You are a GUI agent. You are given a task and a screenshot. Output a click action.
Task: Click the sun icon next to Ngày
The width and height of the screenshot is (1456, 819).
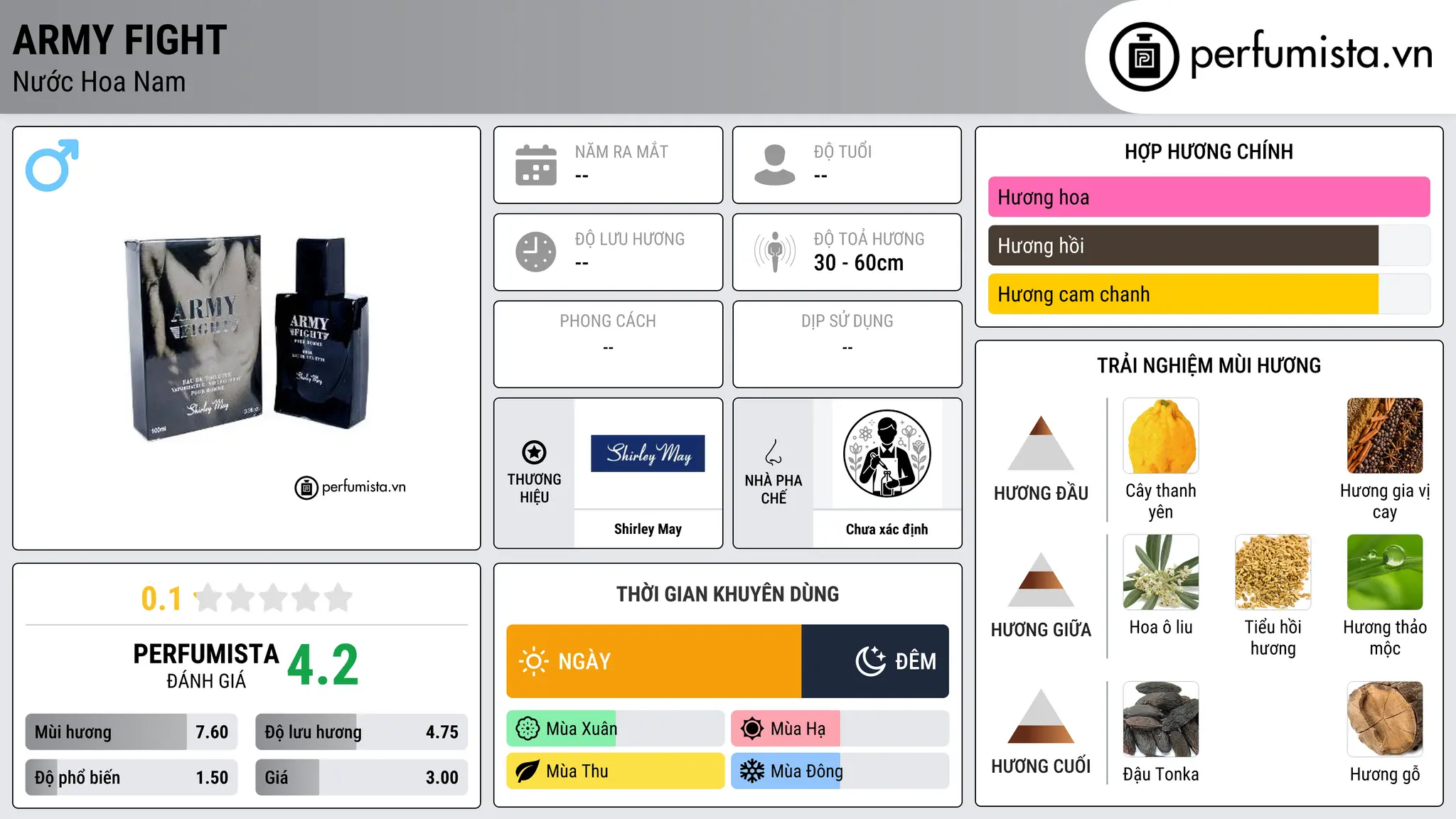pos(533,661)
